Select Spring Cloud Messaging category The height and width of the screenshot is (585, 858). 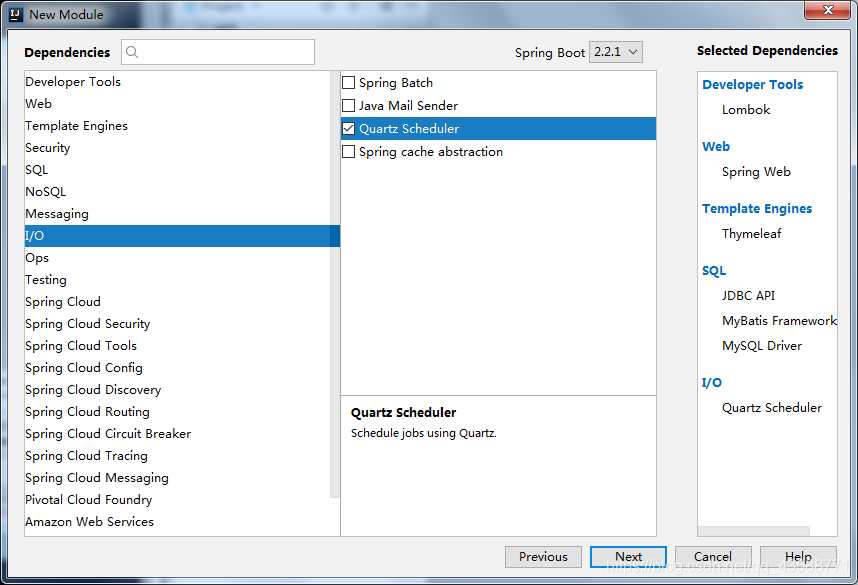[x=177, y=478]
